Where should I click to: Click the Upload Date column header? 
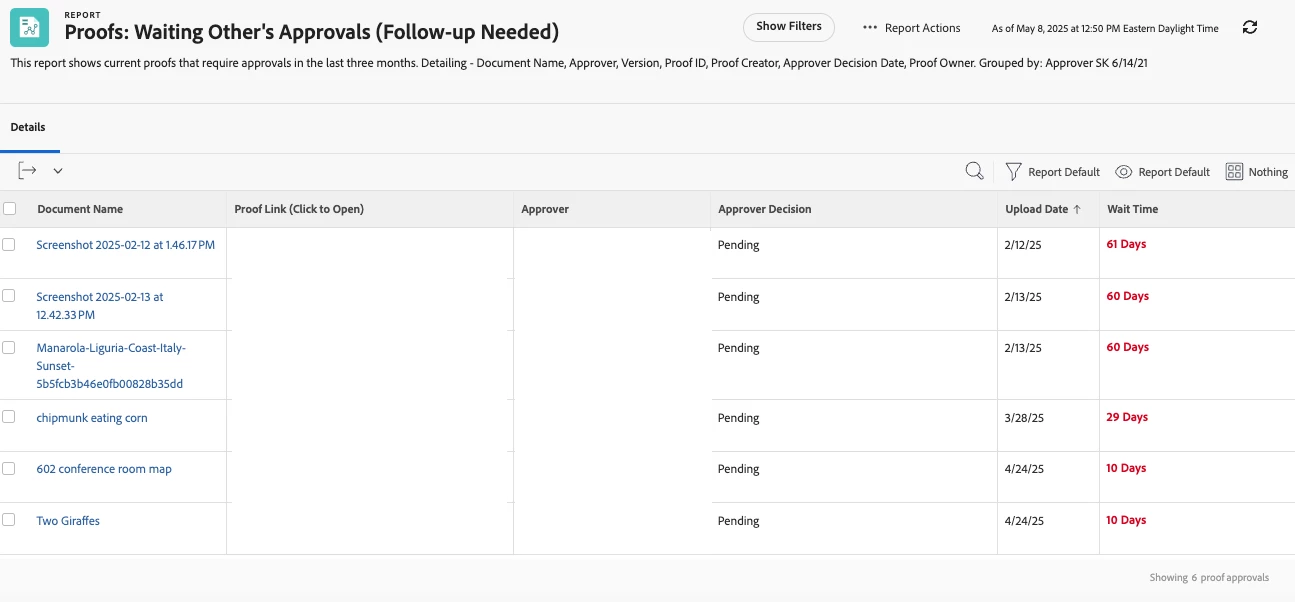point(1037,209)
